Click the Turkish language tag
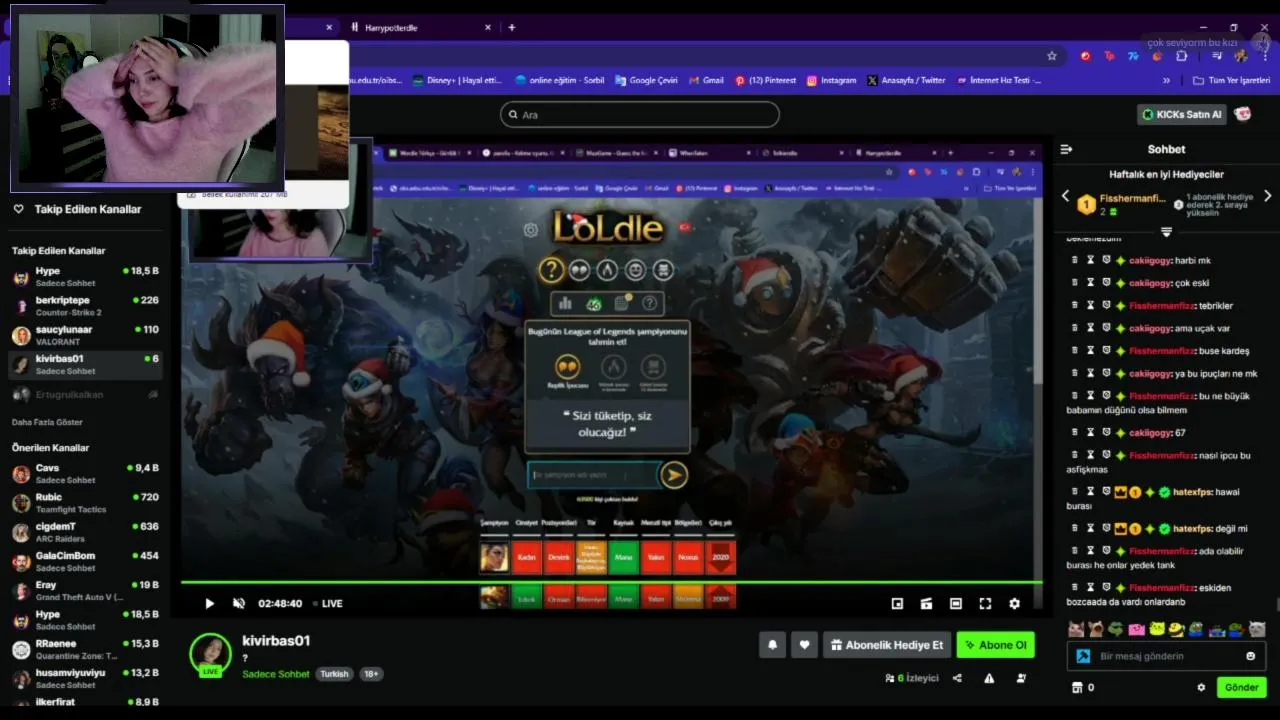1280x720 pixels. [x=334, y=674]
